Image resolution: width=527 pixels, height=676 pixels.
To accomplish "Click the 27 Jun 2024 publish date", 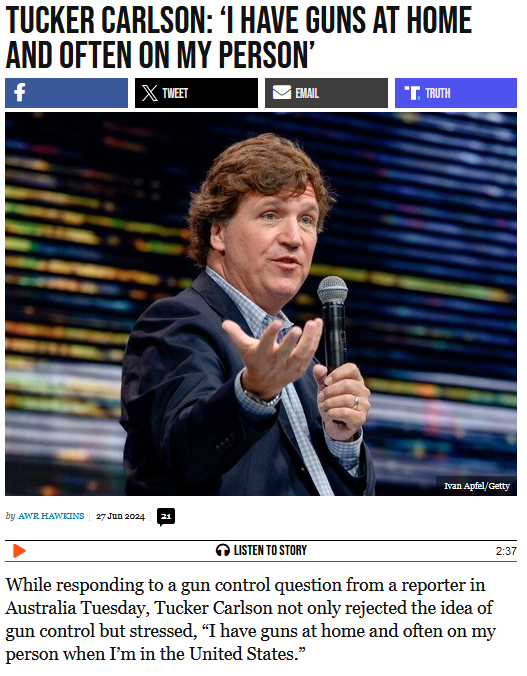I will (120, 516).
